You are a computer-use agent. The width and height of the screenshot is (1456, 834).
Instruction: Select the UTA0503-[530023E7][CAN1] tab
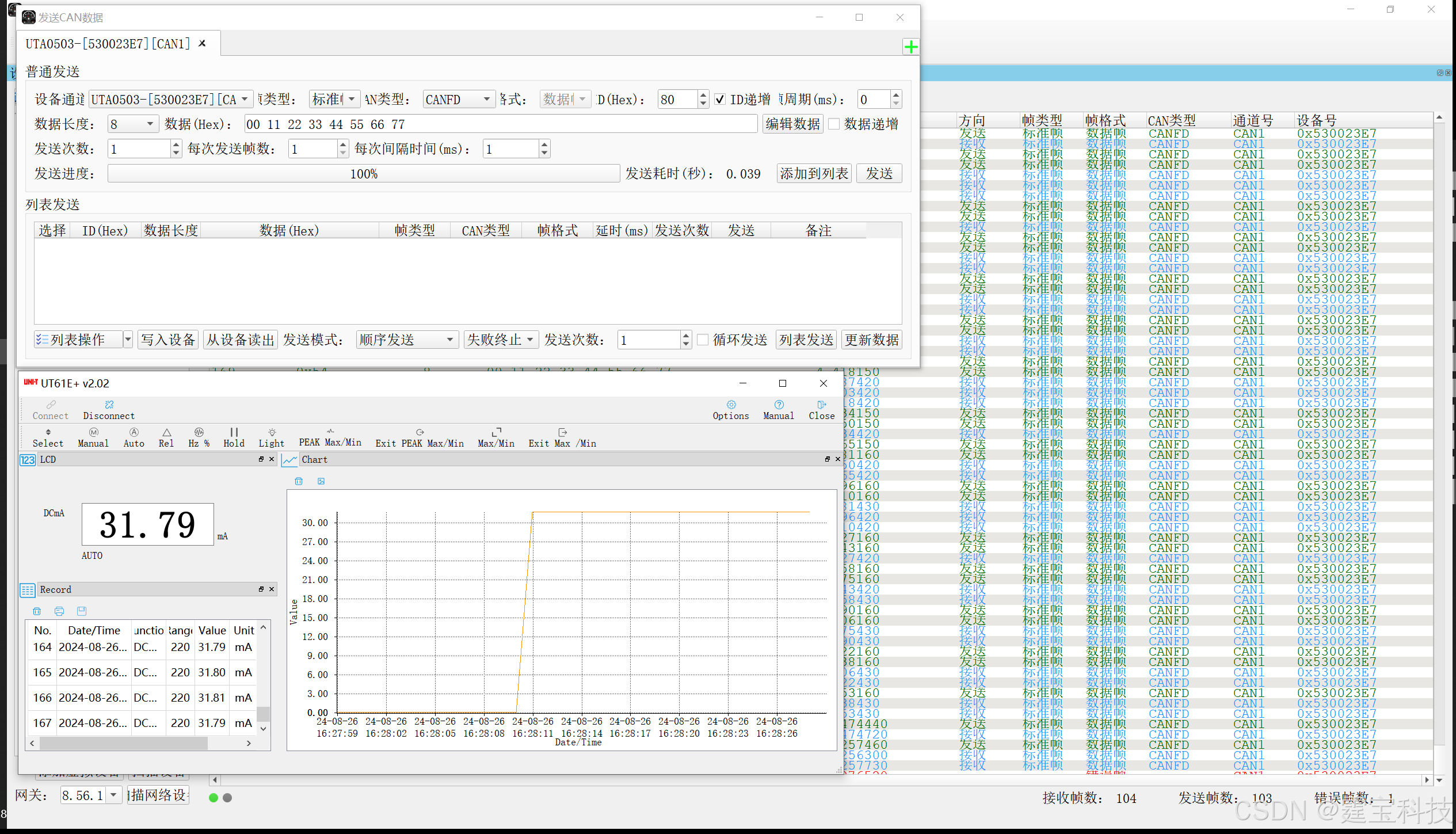(x=108, y=44)
